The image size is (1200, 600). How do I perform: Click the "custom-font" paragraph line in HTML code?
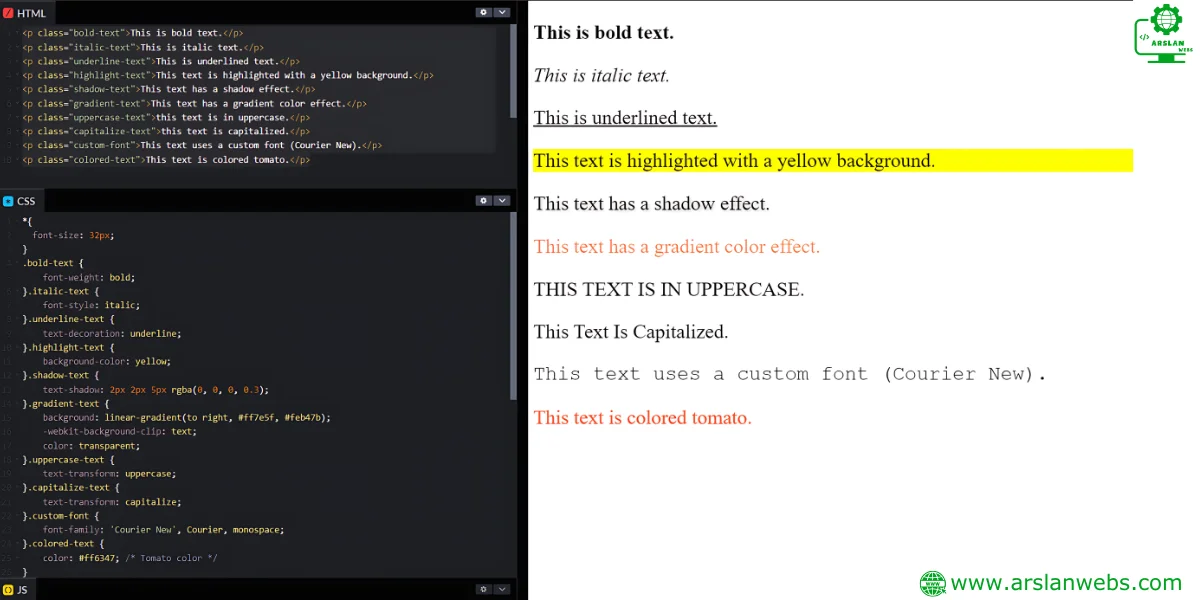(202, 145)
